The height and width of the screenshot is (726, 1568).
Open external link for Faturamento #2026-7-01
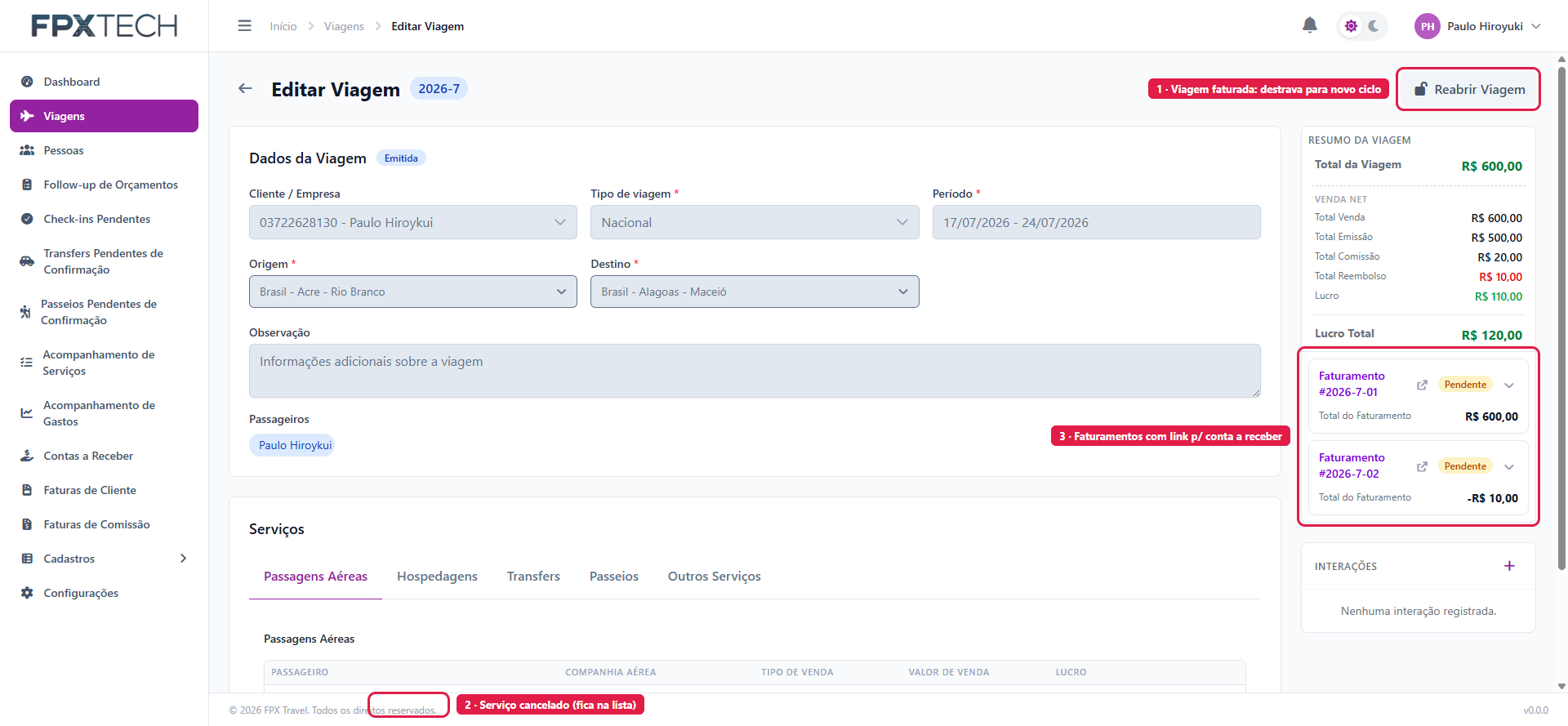pos(1422,385)
